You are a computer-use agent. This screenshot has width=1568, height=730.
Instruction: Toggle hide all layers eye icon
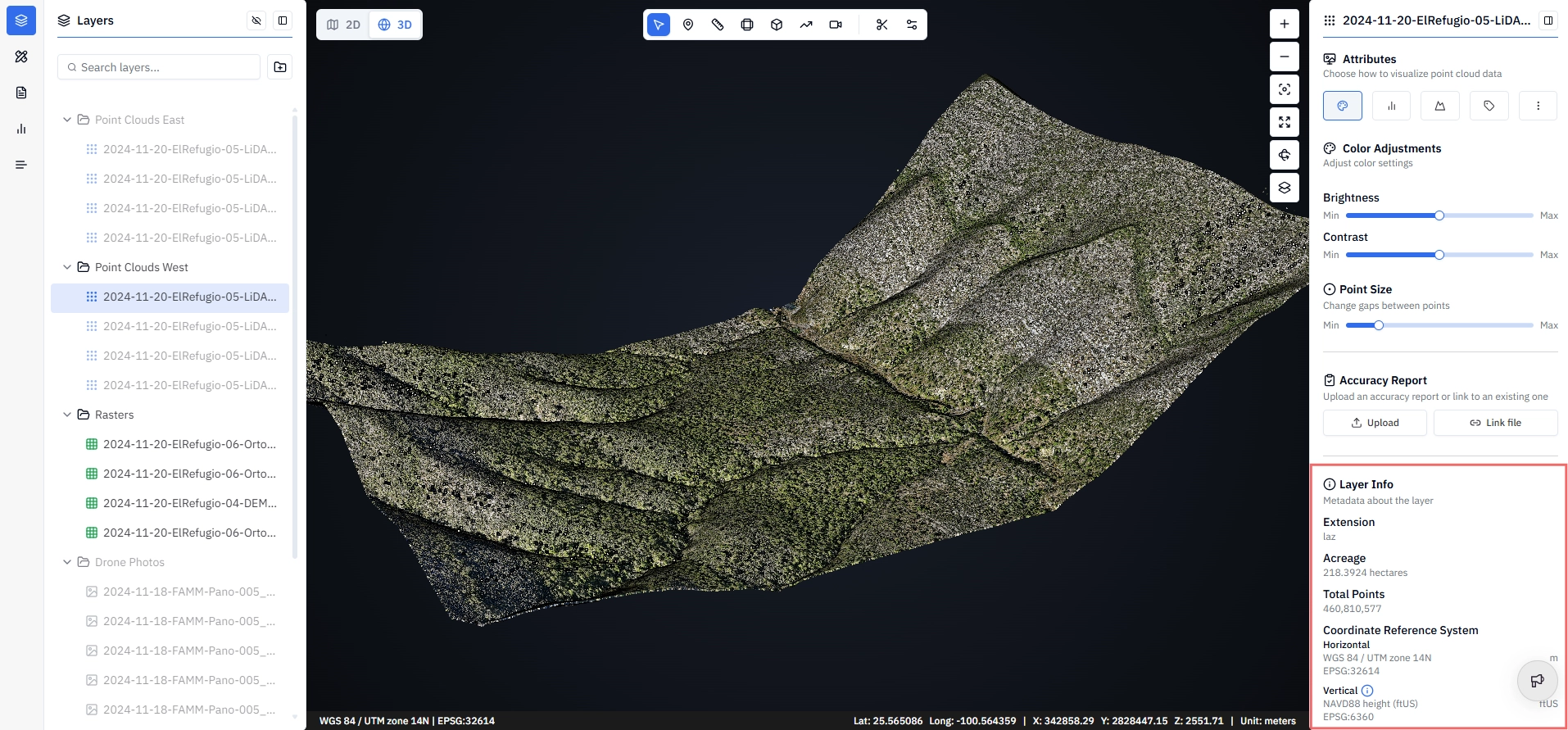pos(256,20)
